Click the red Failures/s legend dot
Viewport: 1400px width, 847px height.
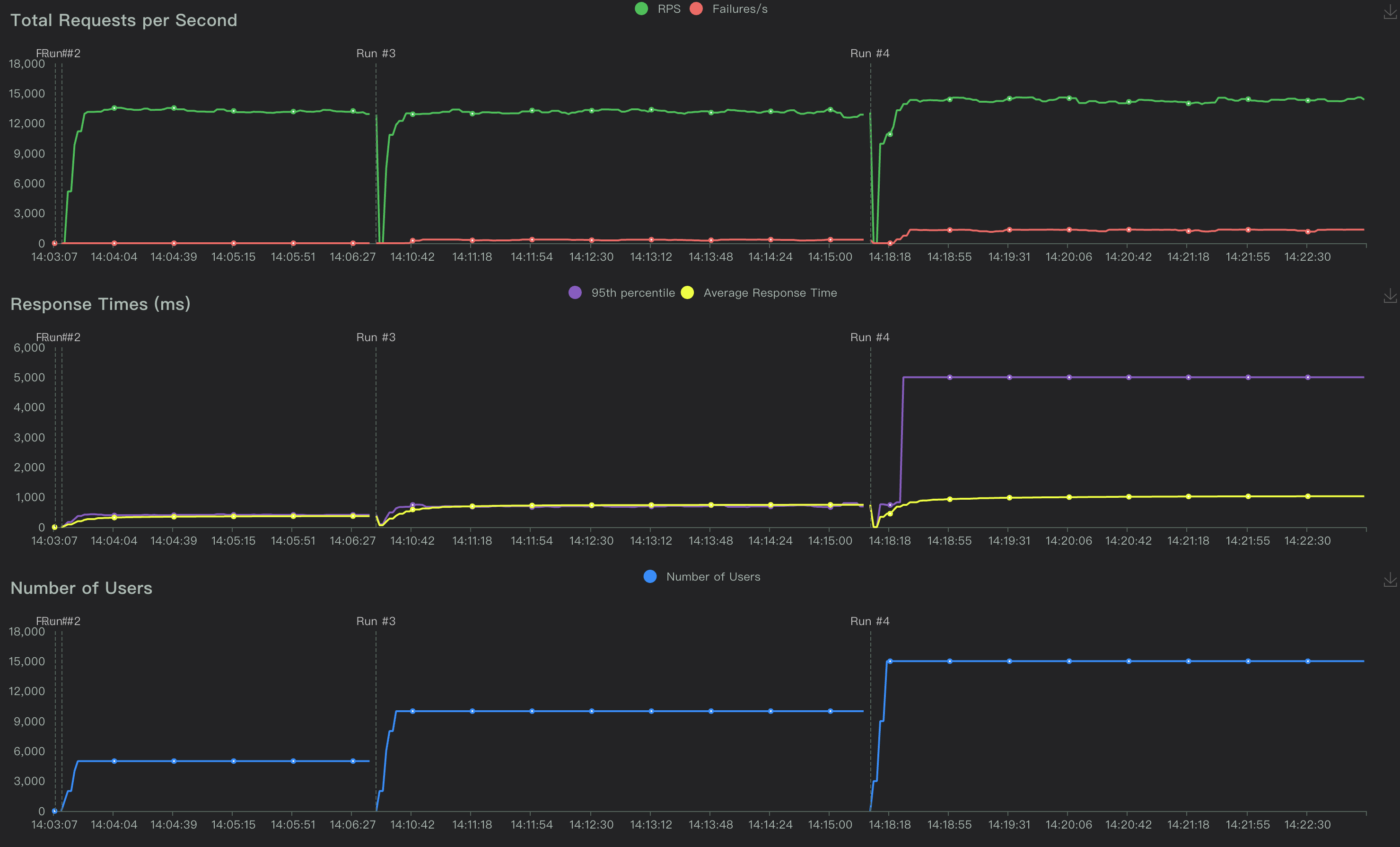[696, 9]
